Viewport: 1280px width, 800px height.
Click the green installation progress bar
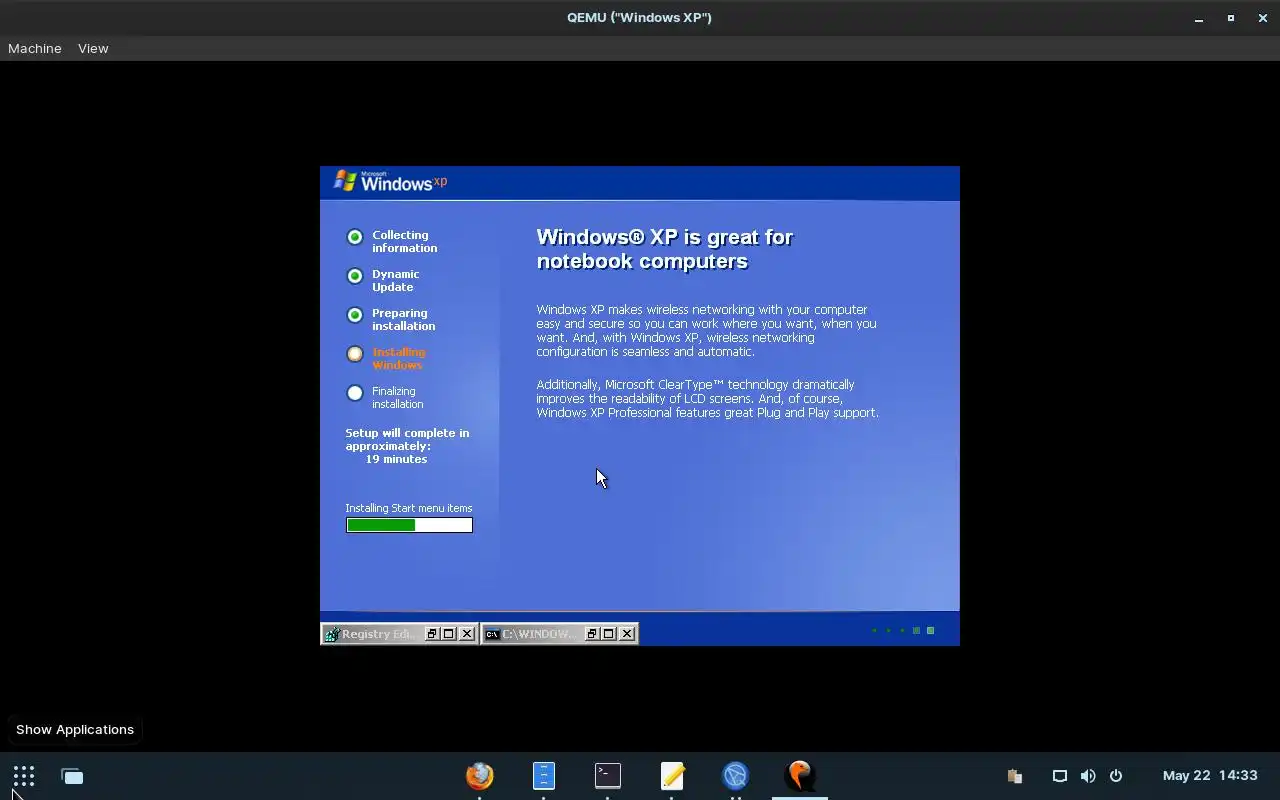(409, 525)
